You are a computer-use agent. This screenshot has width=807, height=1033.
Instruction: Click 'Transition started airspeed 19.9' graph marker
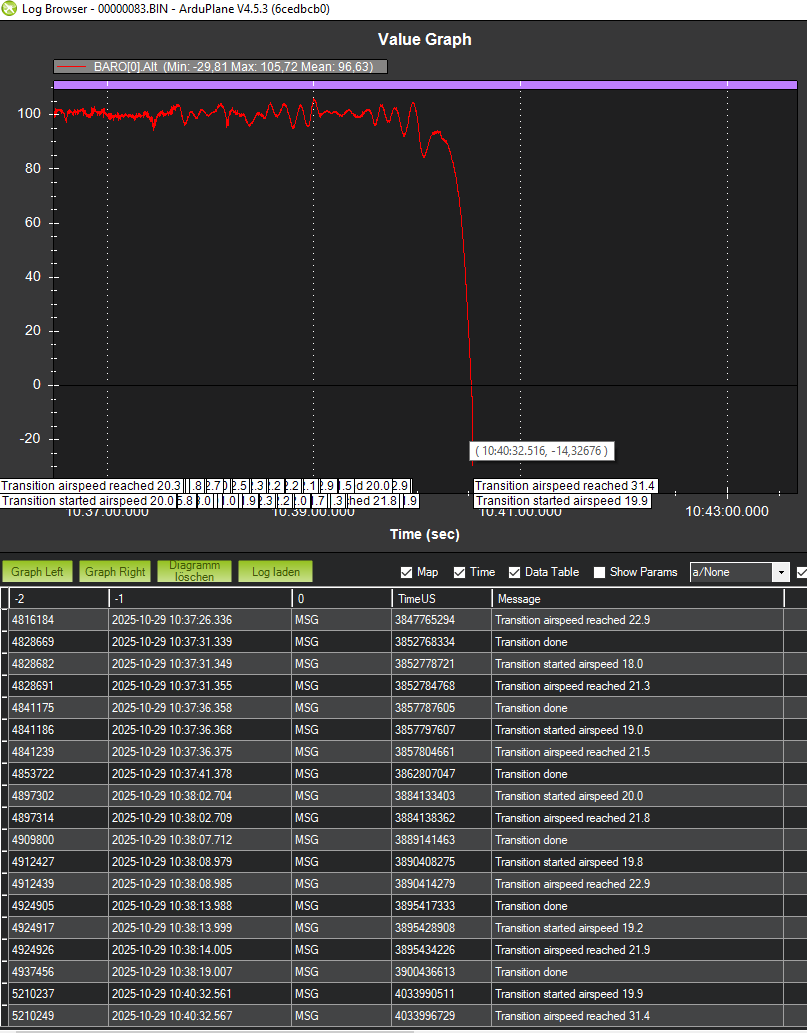pos(562,501)
